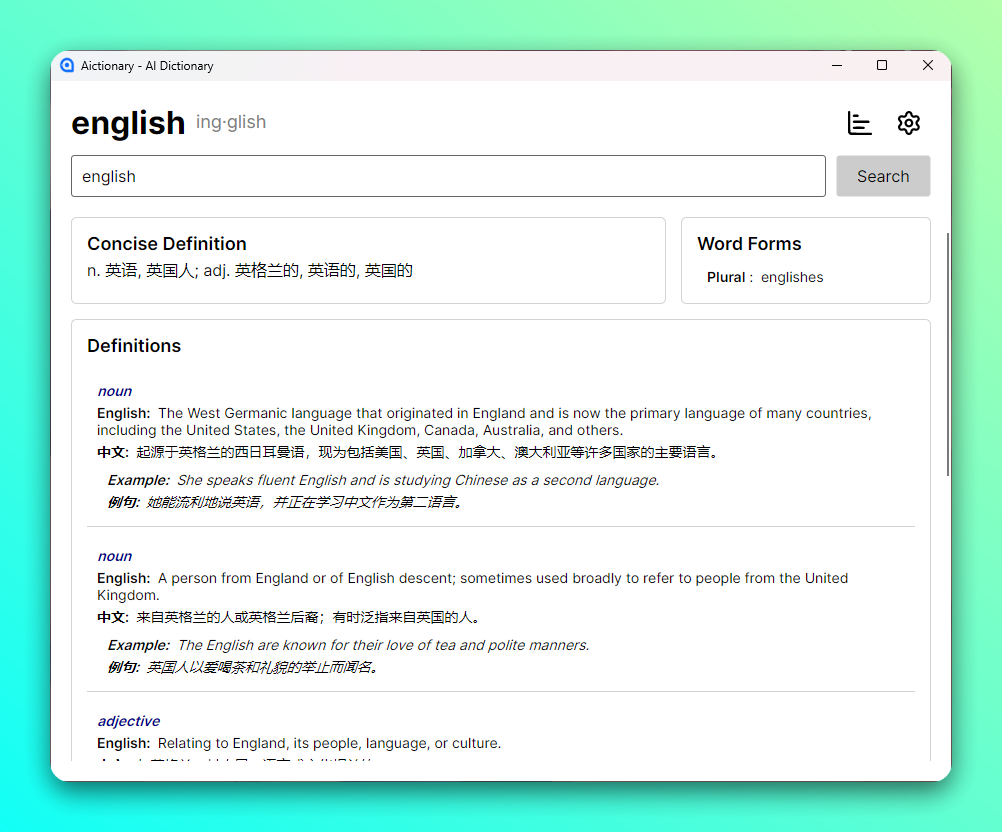The height and width of the screenshot is (832, 1002).
Task: Open the statistics bar chart icon
Action: tap(859, 123)
